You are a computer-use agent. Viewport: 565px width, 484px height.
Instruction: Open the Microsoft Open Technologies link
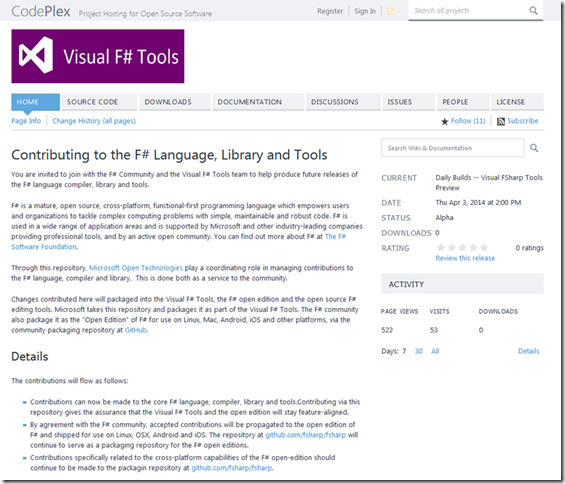point(136,268)
